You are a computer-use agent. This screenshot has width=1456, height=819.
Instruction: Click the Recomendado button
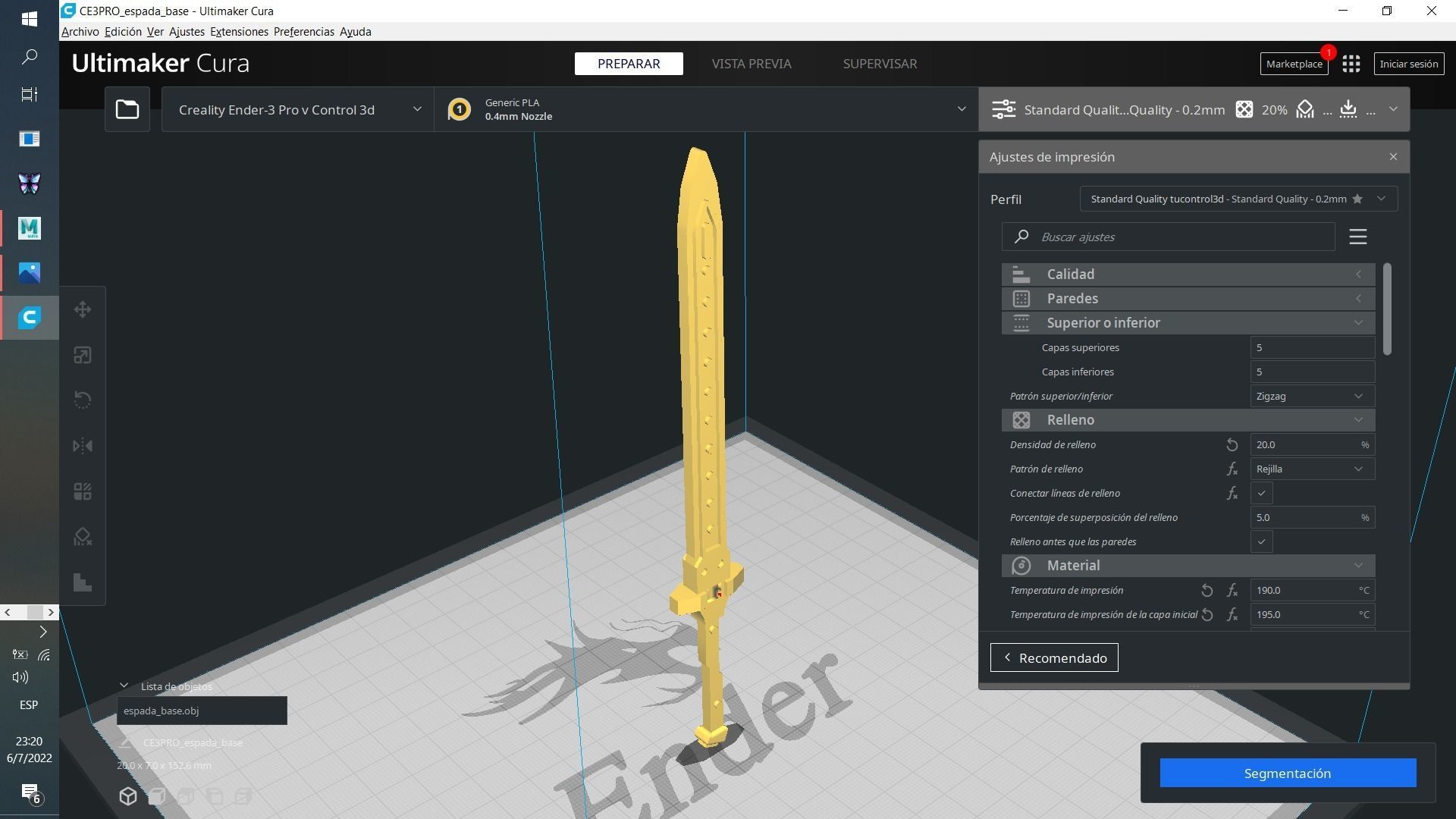point(1054,657)
